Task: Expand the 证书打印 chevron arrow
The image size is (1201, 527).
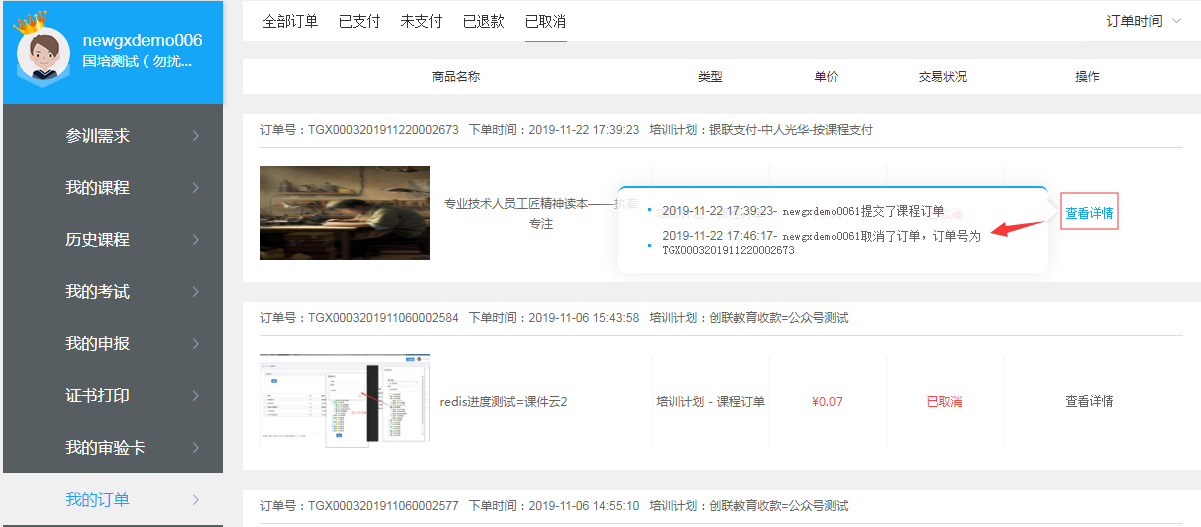Action: point(195,396)
